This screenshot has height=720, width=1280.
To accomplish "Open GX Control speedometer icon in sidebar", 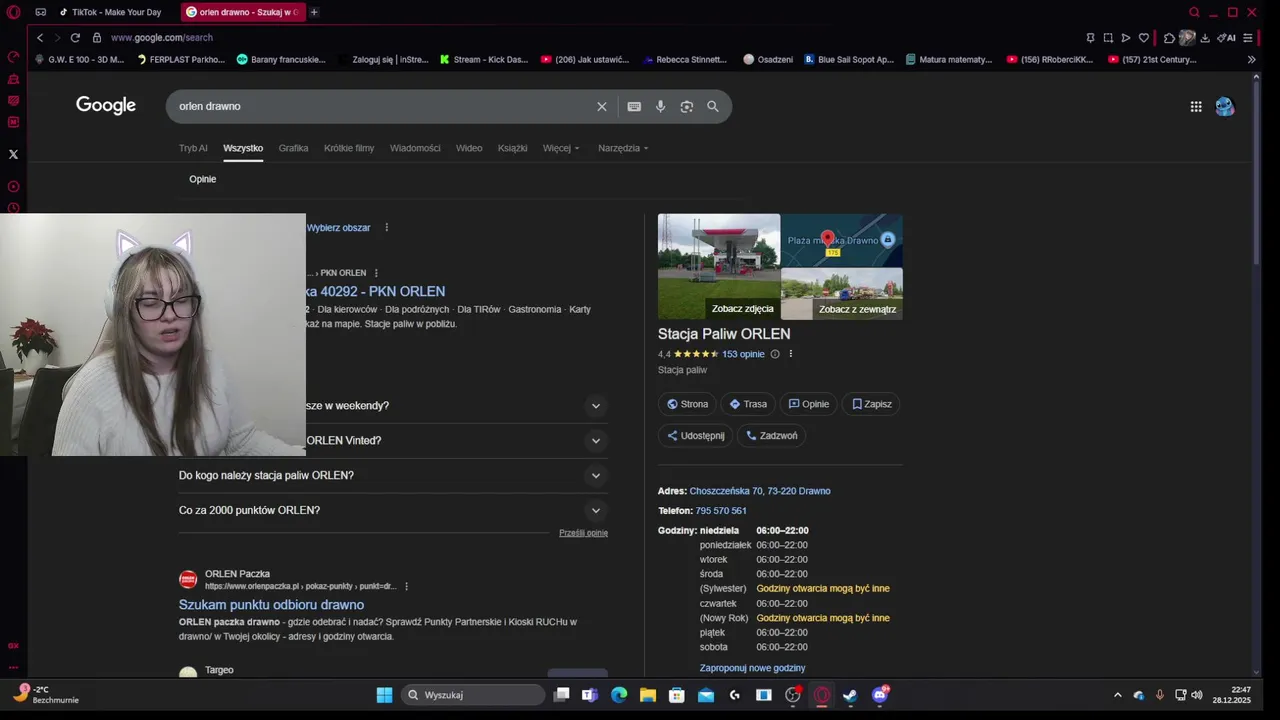I will pos(13,57).
